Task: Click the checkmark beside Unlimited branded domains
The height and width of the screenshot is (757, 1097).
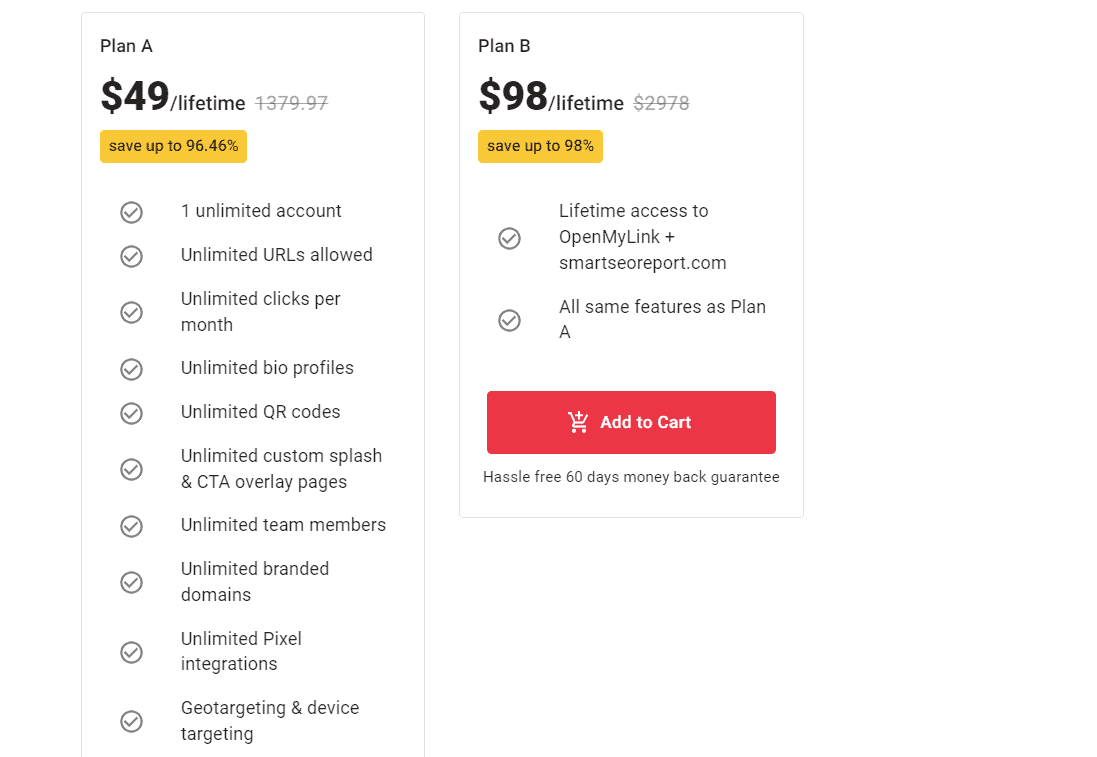Action: pos(131,582)
